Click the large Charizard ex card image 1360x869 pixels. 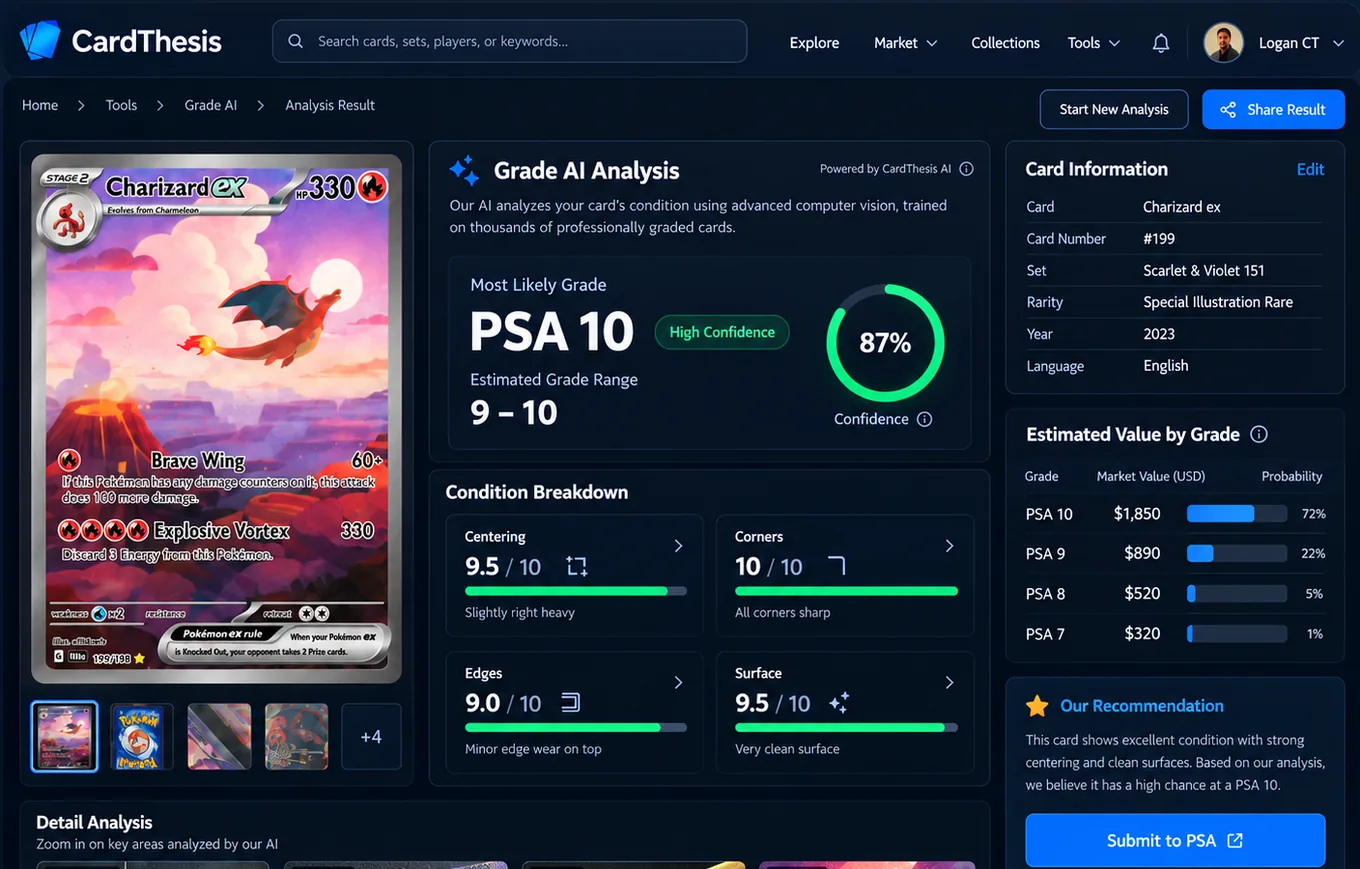click(x=216, y=418)
